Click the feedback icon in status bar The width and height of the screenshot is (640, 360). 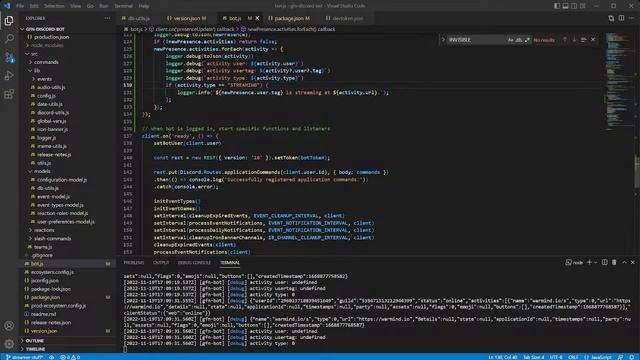pos(620,357)
